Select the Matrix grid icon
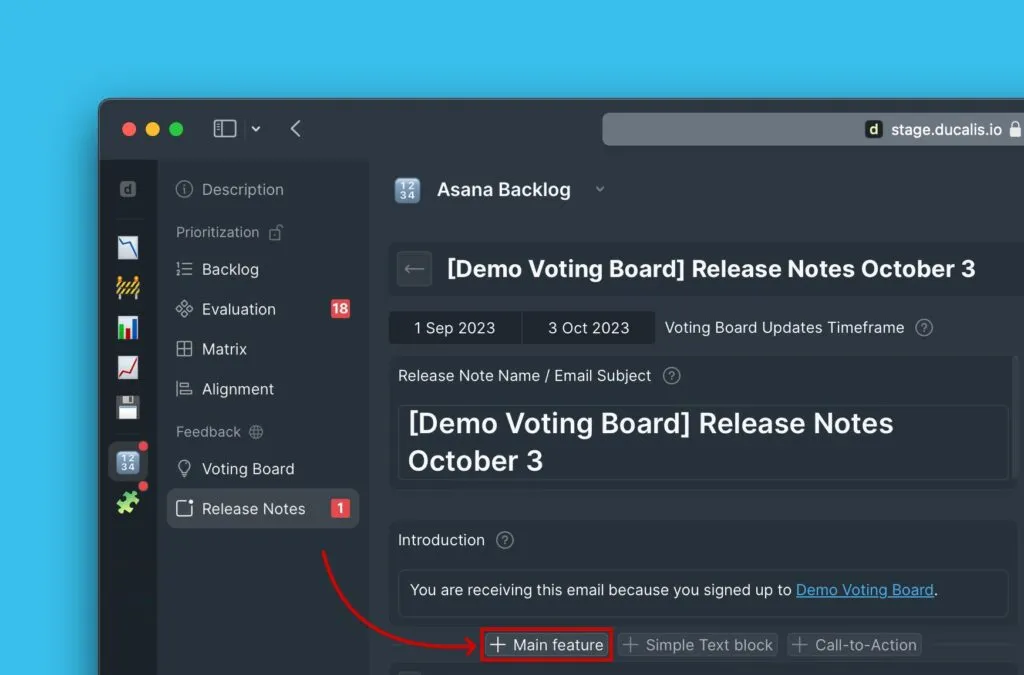This screenshot has height=675, width=1024. click(185, 349)
